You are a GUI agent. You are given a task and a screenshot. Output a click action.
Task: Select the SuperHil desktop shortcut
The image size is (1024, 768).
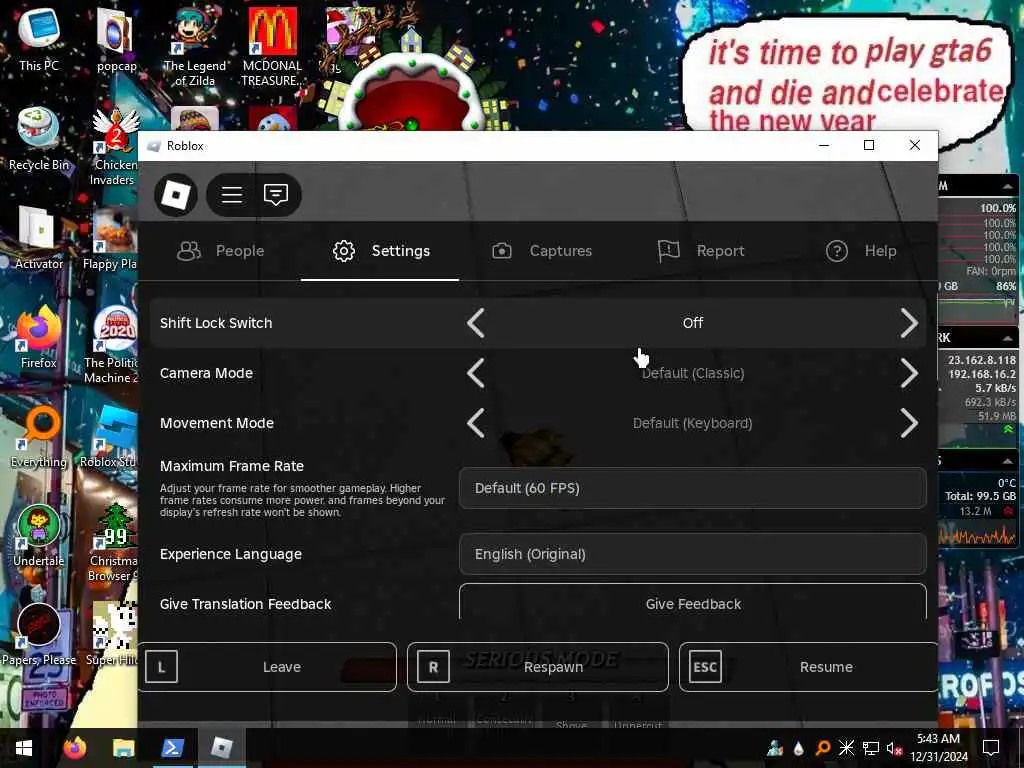point(112,635)
